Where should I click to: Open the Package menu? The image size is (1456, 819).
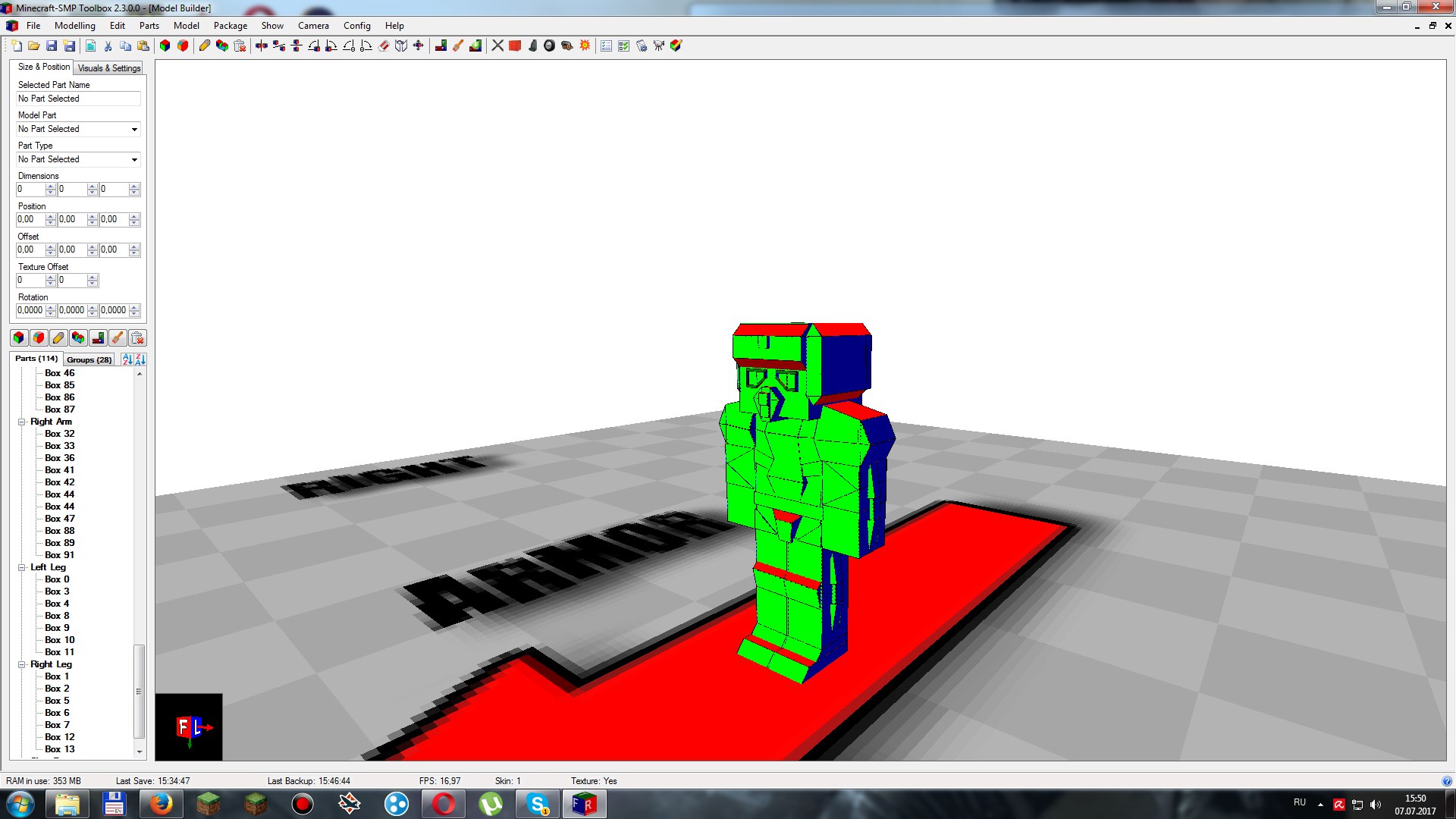(x=231, y=26)
